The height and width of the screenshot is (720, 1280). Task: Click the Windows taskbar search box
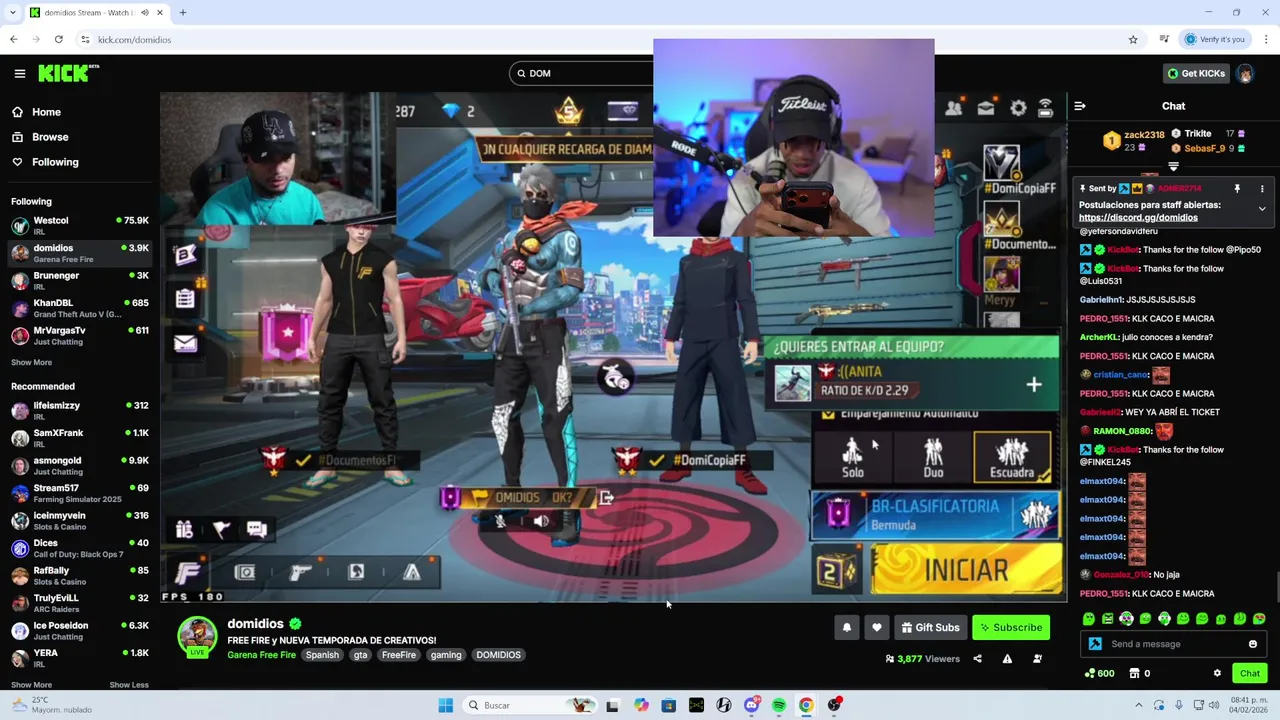point(530,705)
